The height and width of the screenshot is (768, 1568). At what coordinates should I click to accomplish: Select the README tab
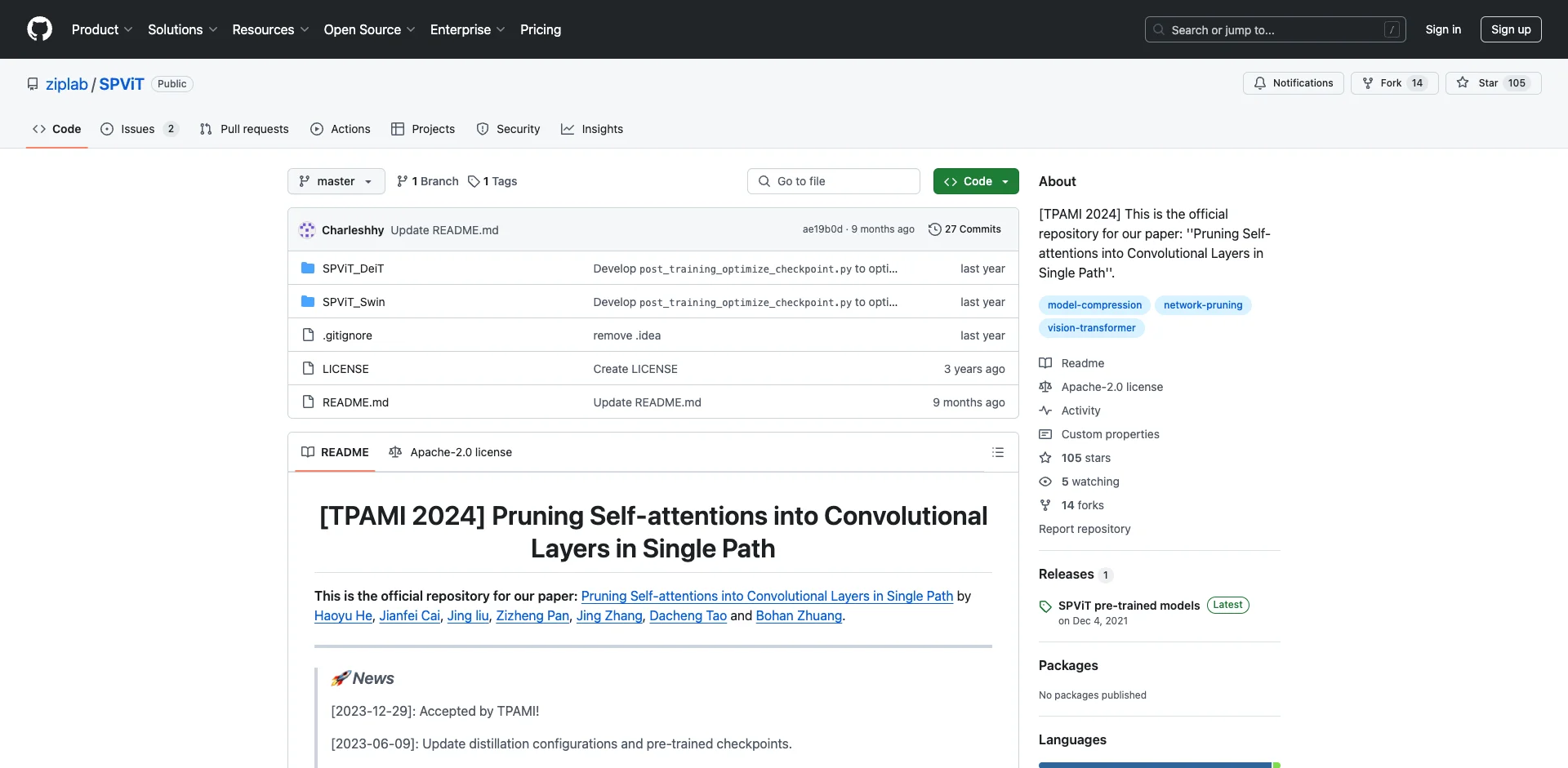335,452
